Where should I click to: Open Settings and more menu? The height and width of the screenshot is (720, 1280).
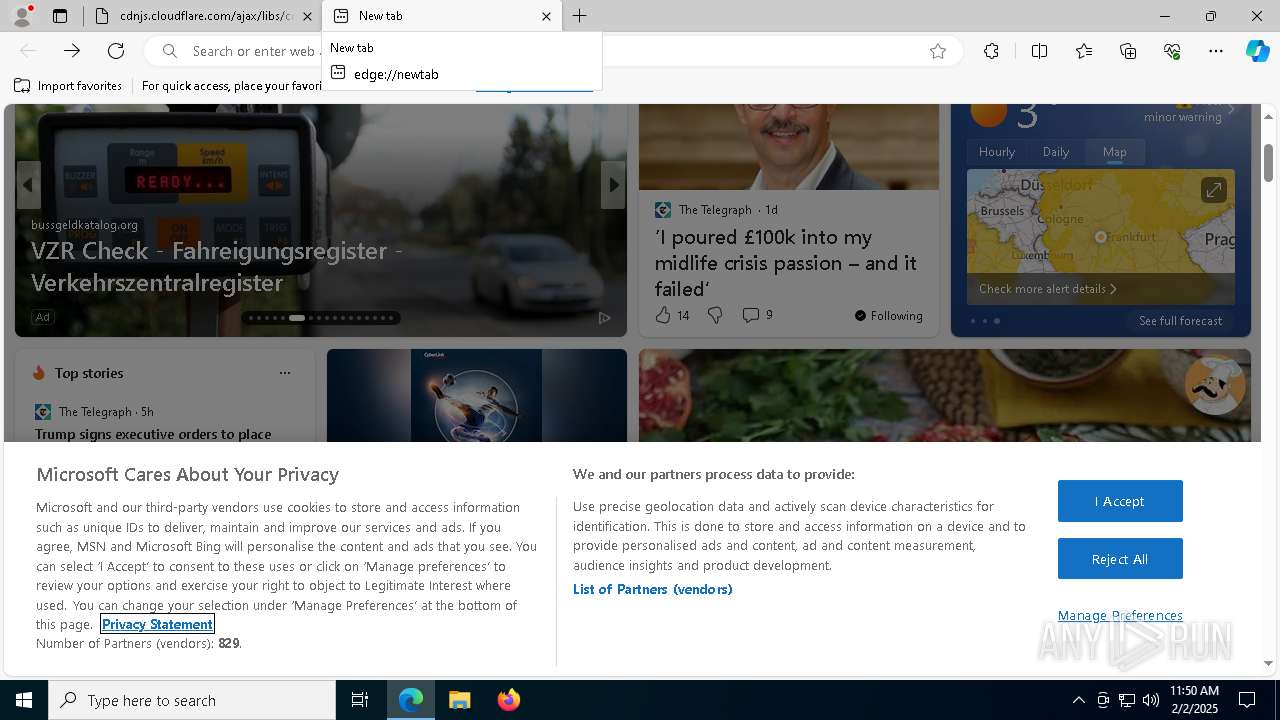point(1216,51)
